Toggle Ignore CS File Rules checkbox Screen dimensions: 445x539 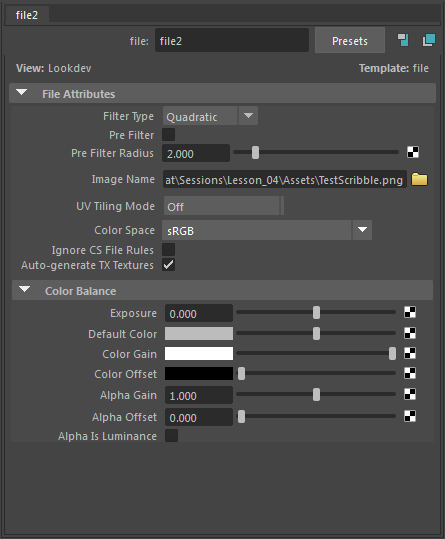(x=168, y=250)
